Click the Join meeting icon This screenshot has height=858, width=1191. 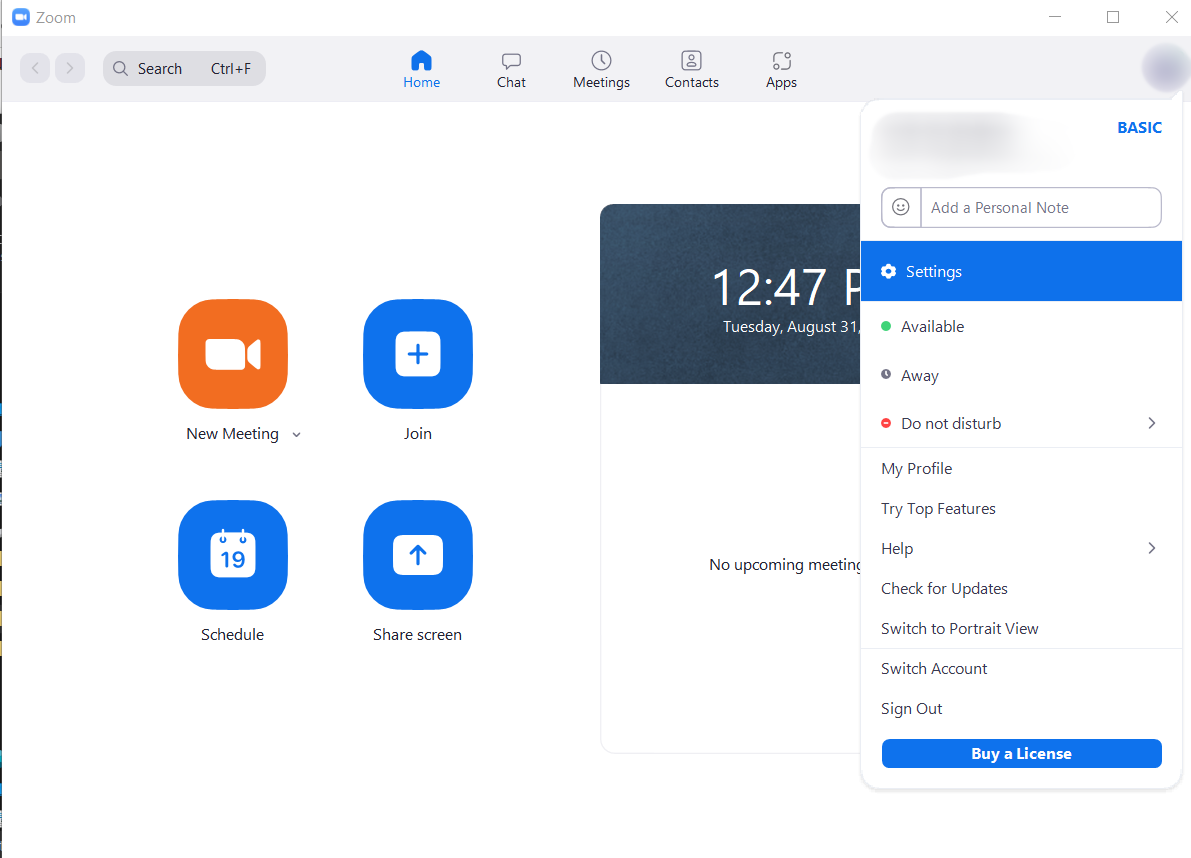point(417,354)
